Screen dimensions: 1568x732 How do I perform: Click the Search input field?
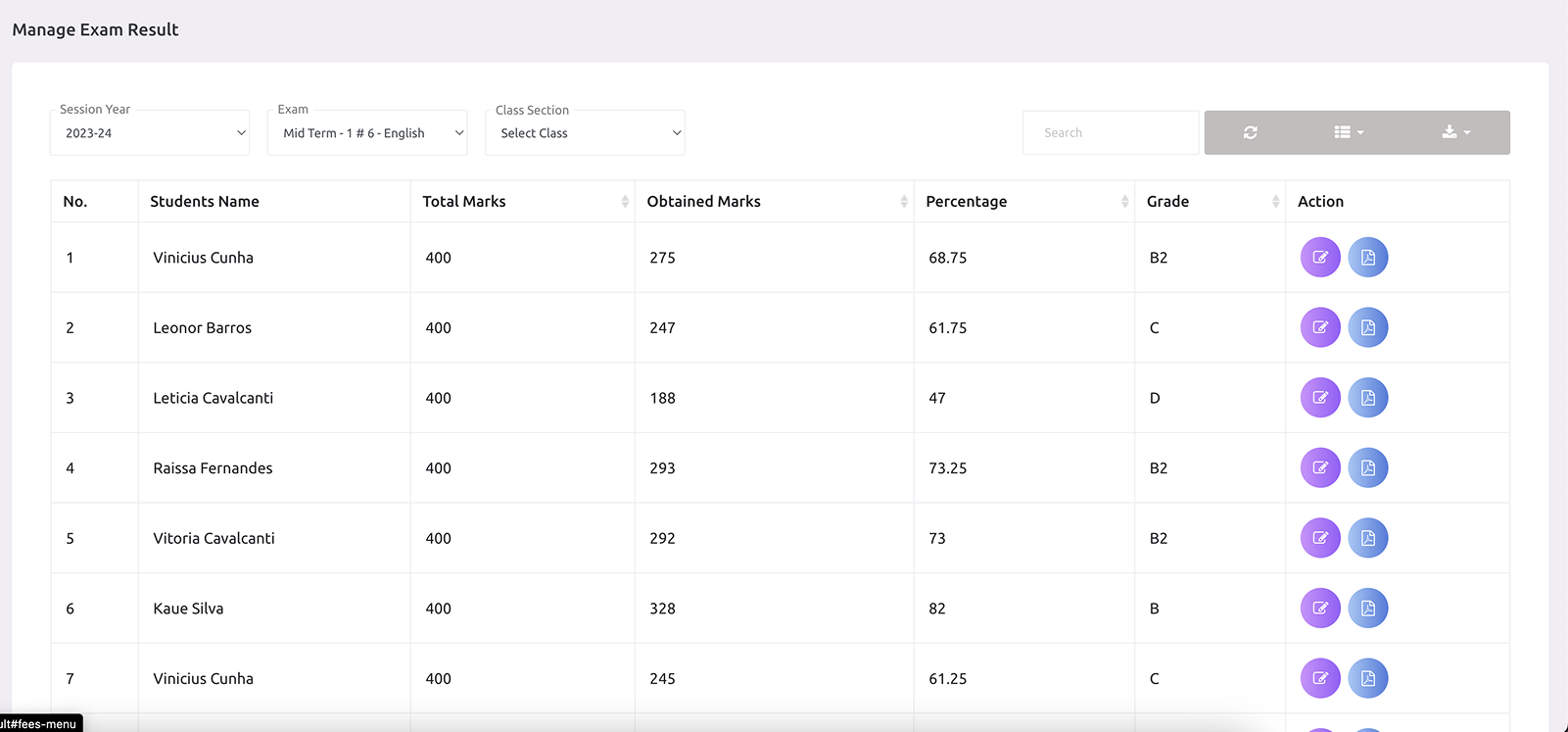pos(1110,133)
